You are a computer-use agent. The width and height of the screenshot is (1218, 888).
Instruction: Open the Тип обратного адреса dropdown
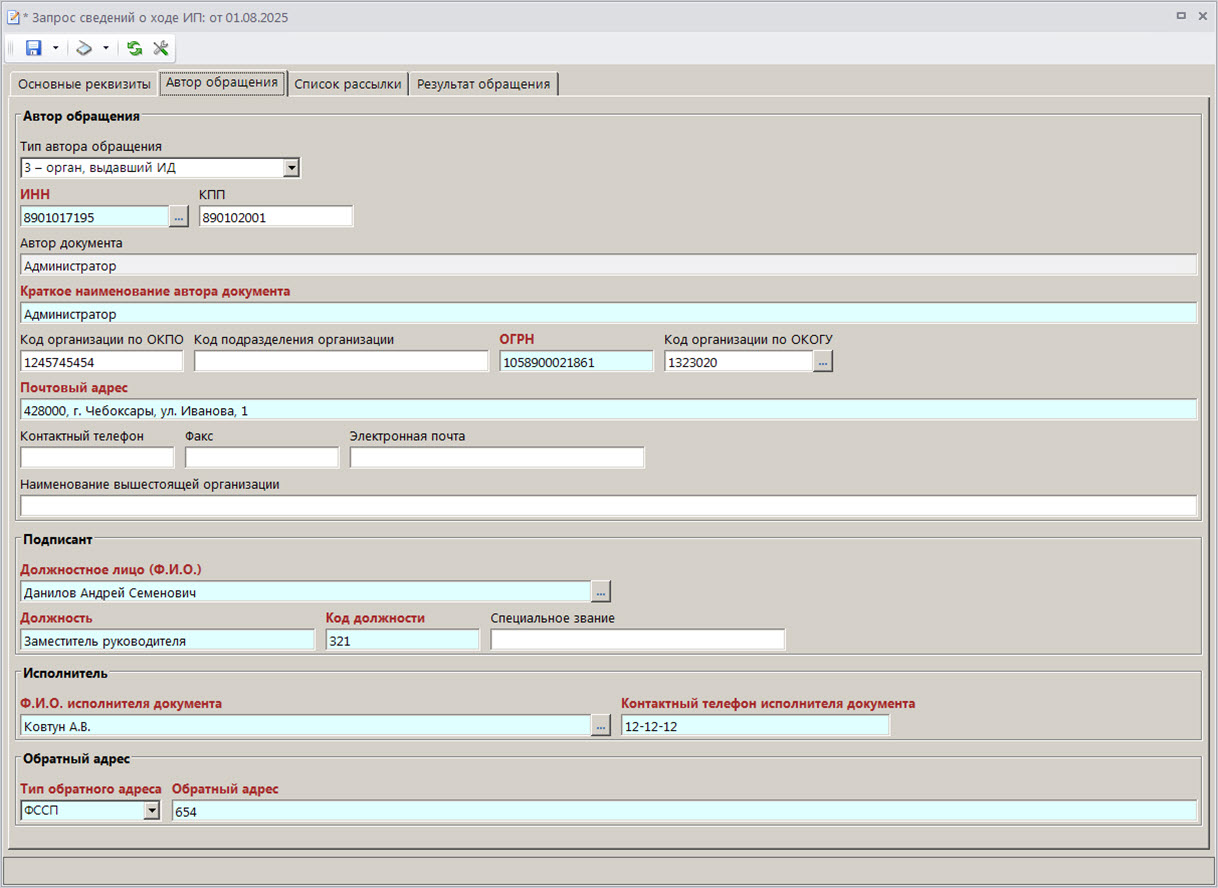[151, 811]
